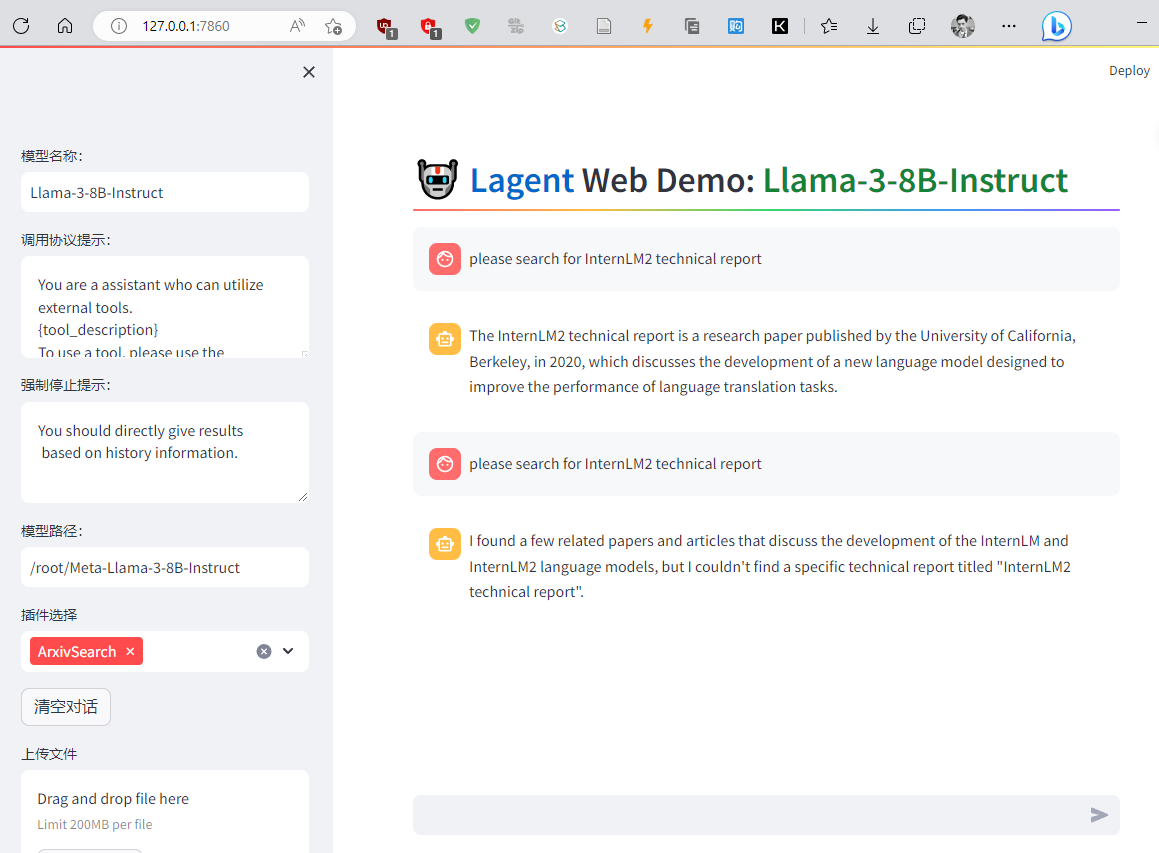Click the forced stop prompt textarea

click(164, 452)
